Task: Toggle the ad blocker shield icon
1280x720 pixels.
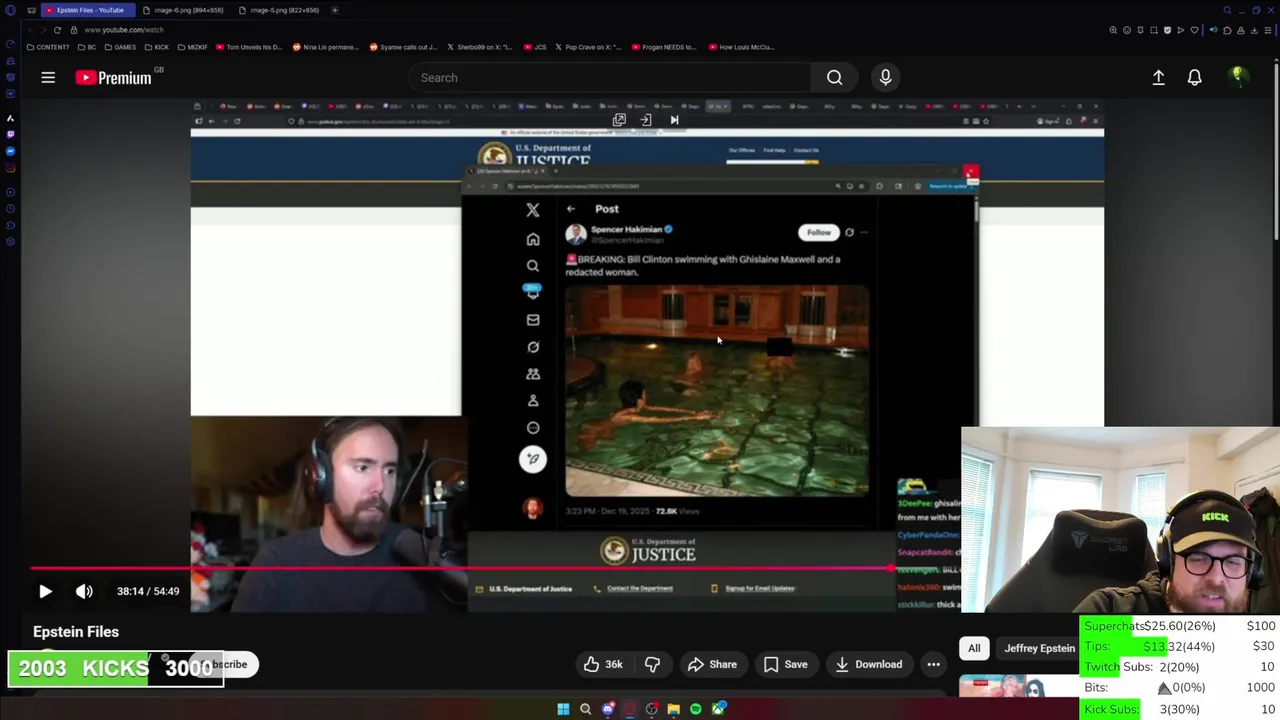Action: (1167, 30)
